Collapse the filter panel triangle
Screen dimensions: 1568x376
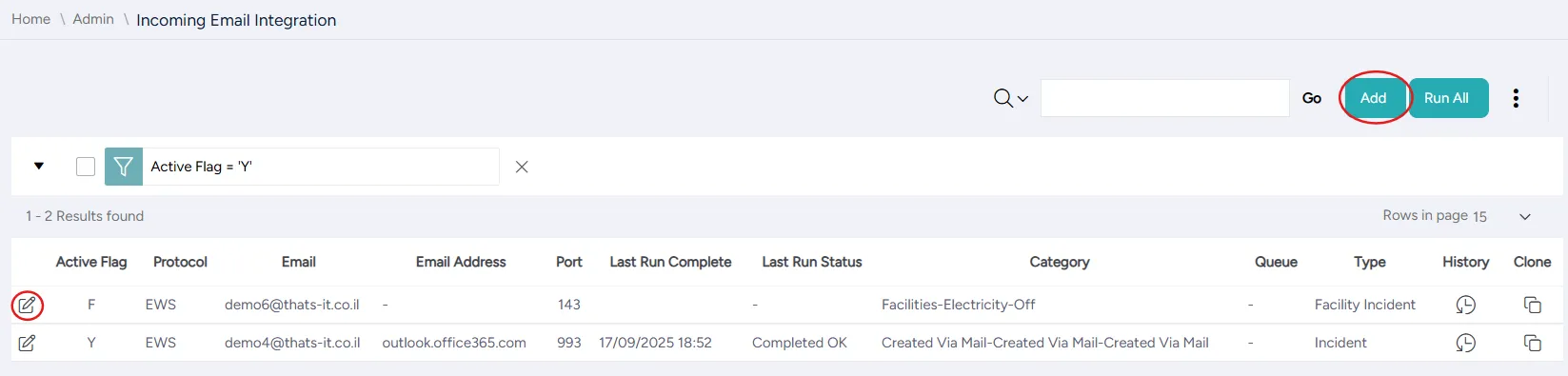point(39,166)
